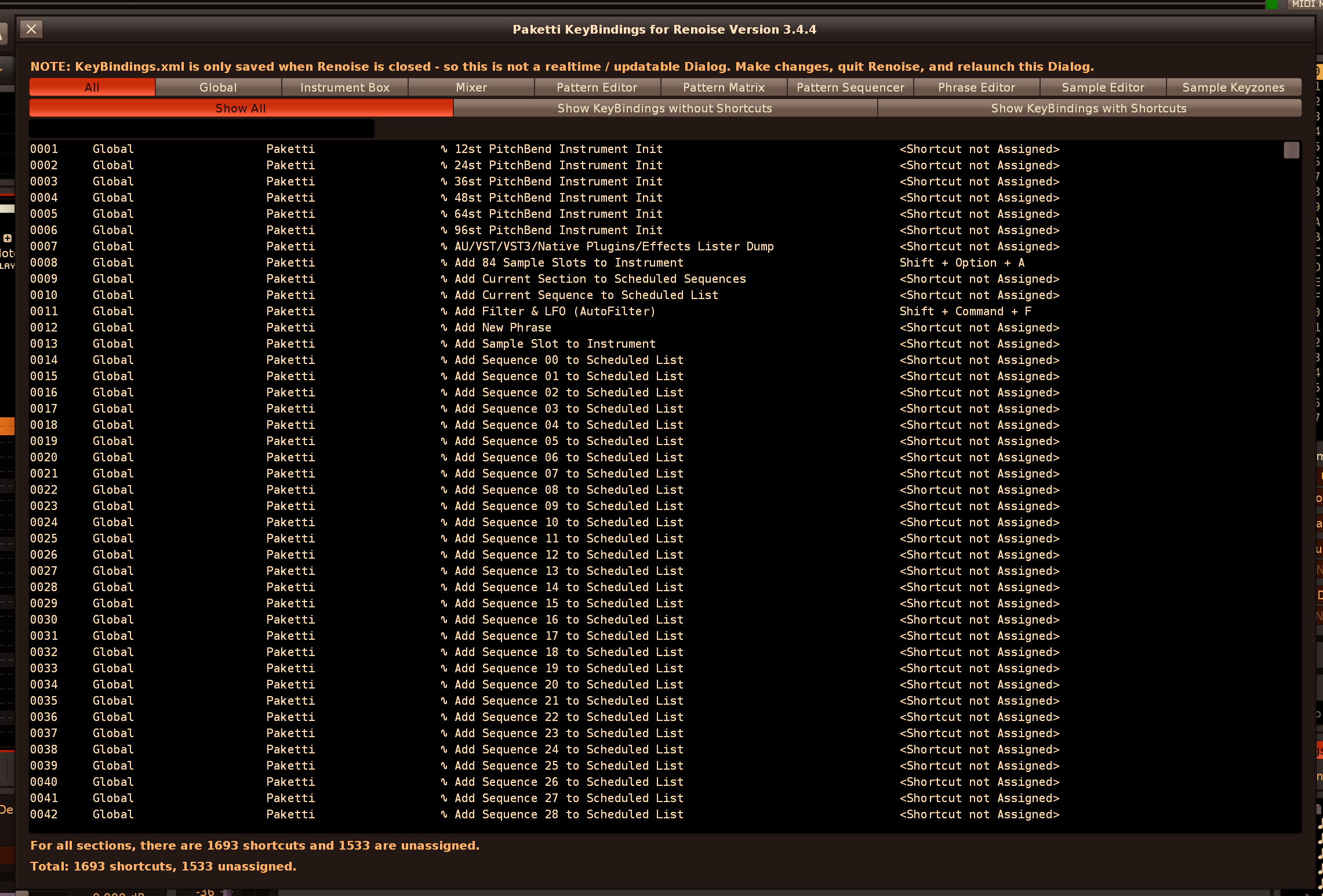Click the small plus icon at left edge
This screenshot has height=896, width=1323.
tap(8, 238)
